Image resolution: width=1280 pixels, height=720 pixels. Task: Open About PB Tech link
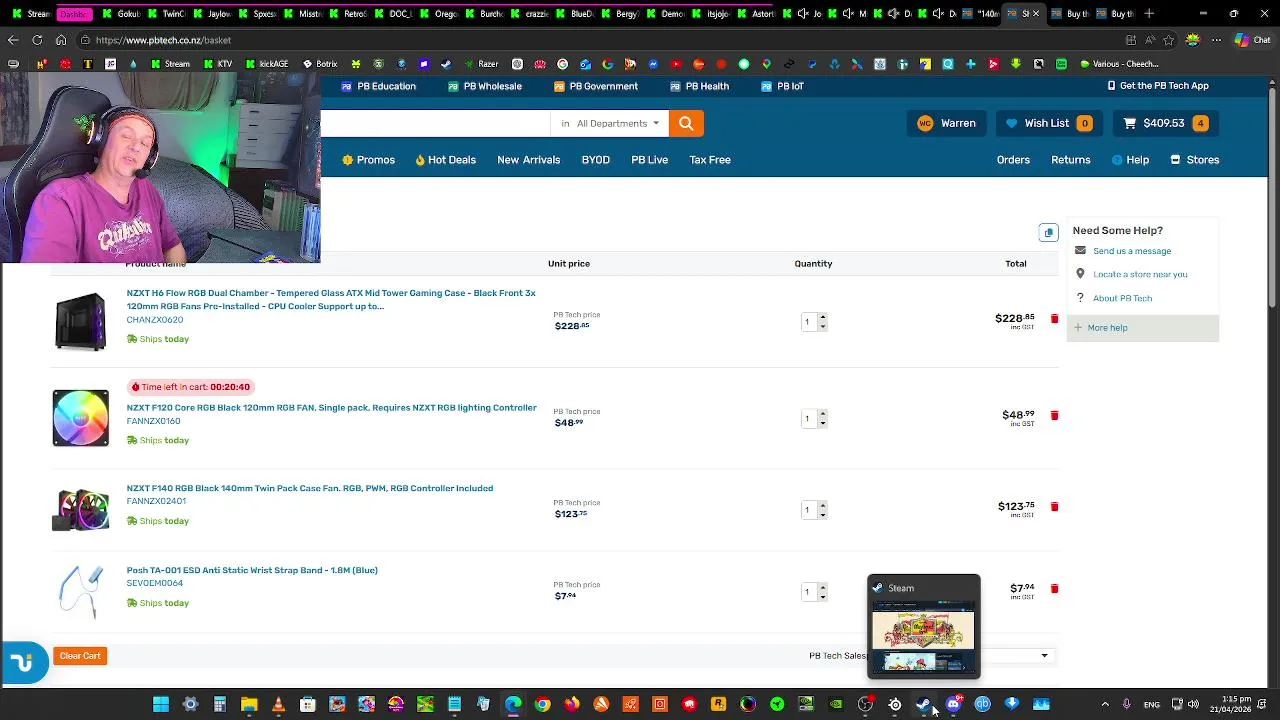[1122, 298]
